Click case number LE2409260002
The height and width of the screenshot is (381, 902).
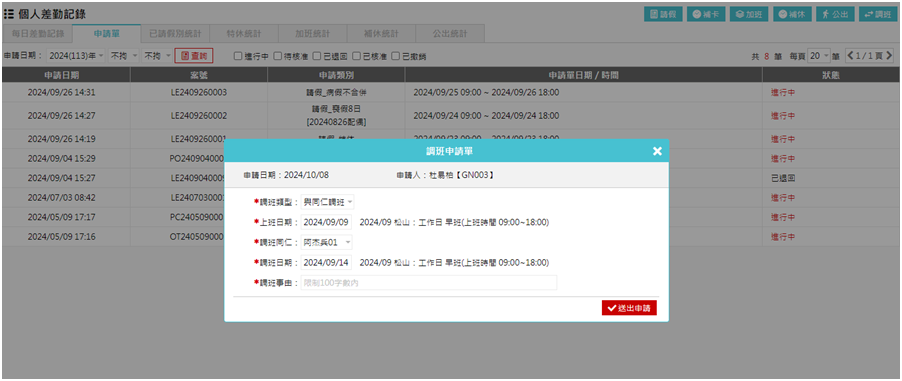click(x=198, y=116)
